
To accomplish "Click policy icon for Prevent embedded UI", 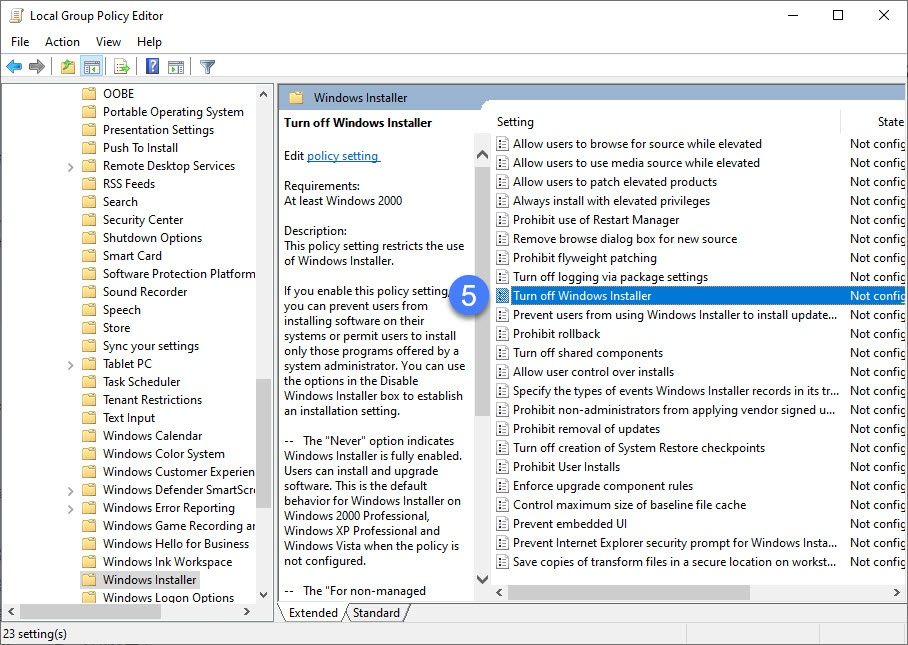I will pos(503,524).
